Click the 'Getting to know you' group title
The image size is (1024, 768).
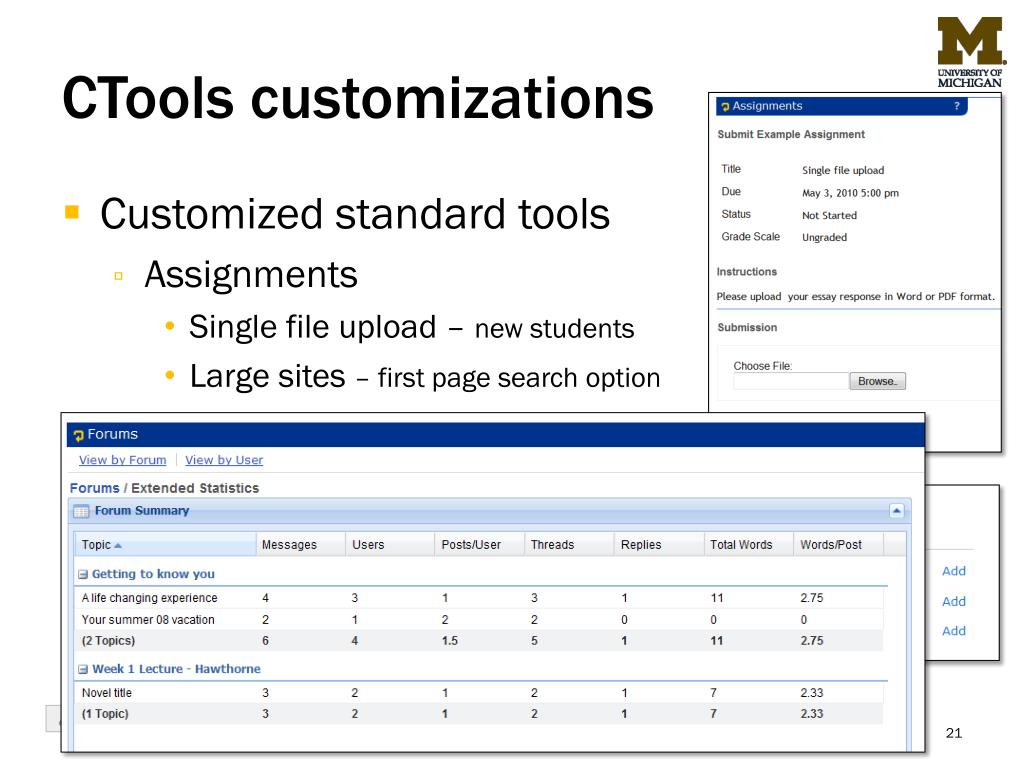tap(153, 575)
